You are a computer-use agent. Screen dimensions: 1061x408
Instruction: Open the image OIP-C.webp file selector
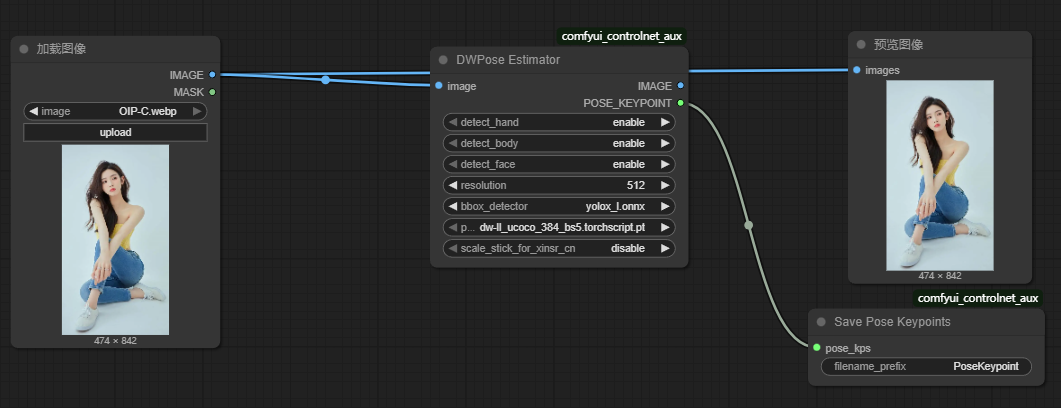coord(115,111)
